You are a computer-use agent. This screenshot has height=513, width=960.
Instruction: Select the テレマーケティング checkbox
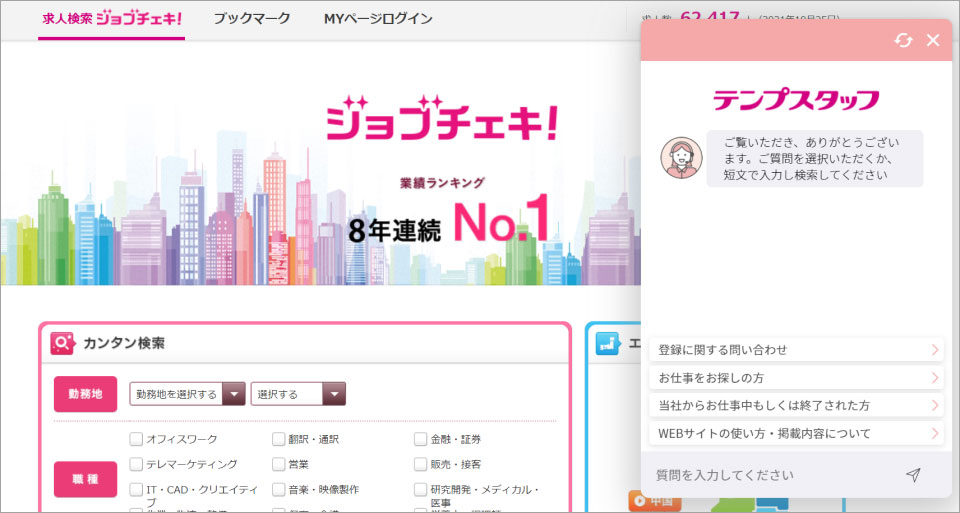[136, 464]
